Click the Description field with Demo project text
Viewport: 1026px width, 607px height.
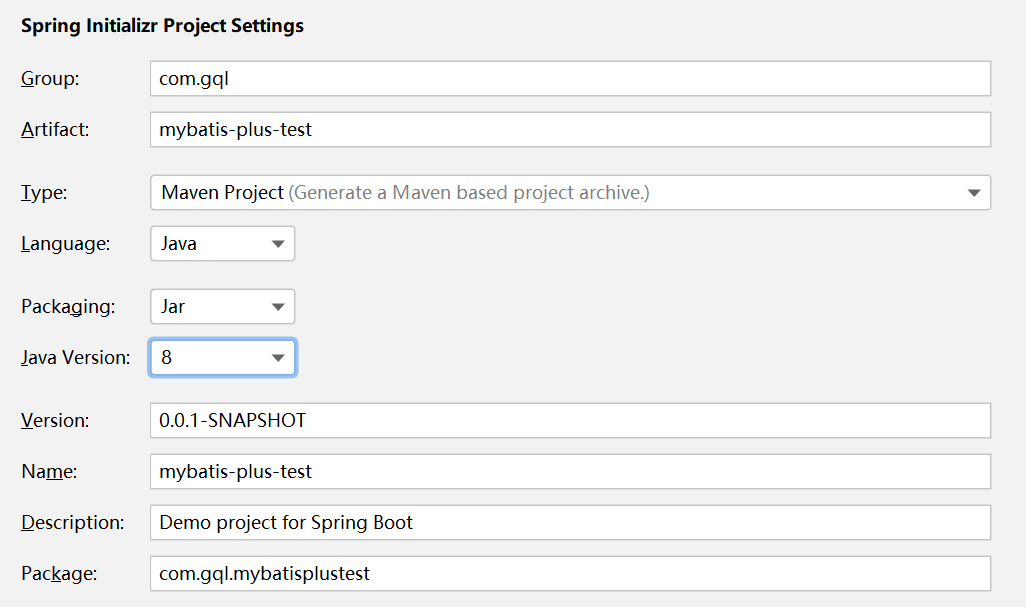coord(570,522)
